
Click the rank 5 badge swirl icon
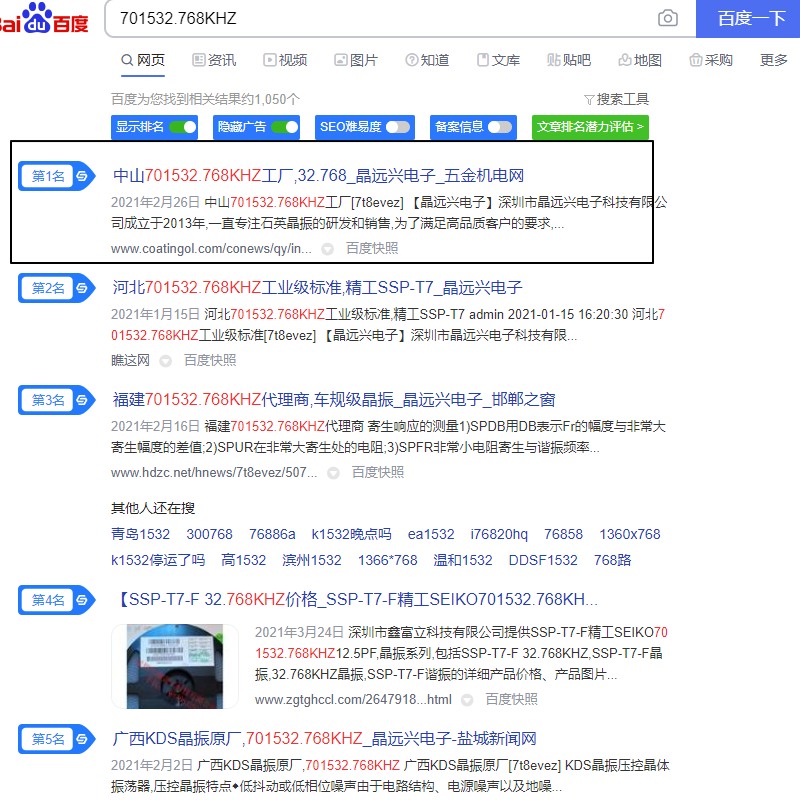[x=82, y=739]
